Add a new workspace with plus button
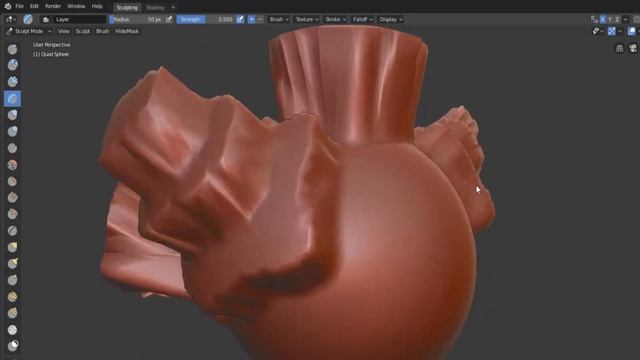640x360 pixels. pyautogui.click(x=173, y=7)
